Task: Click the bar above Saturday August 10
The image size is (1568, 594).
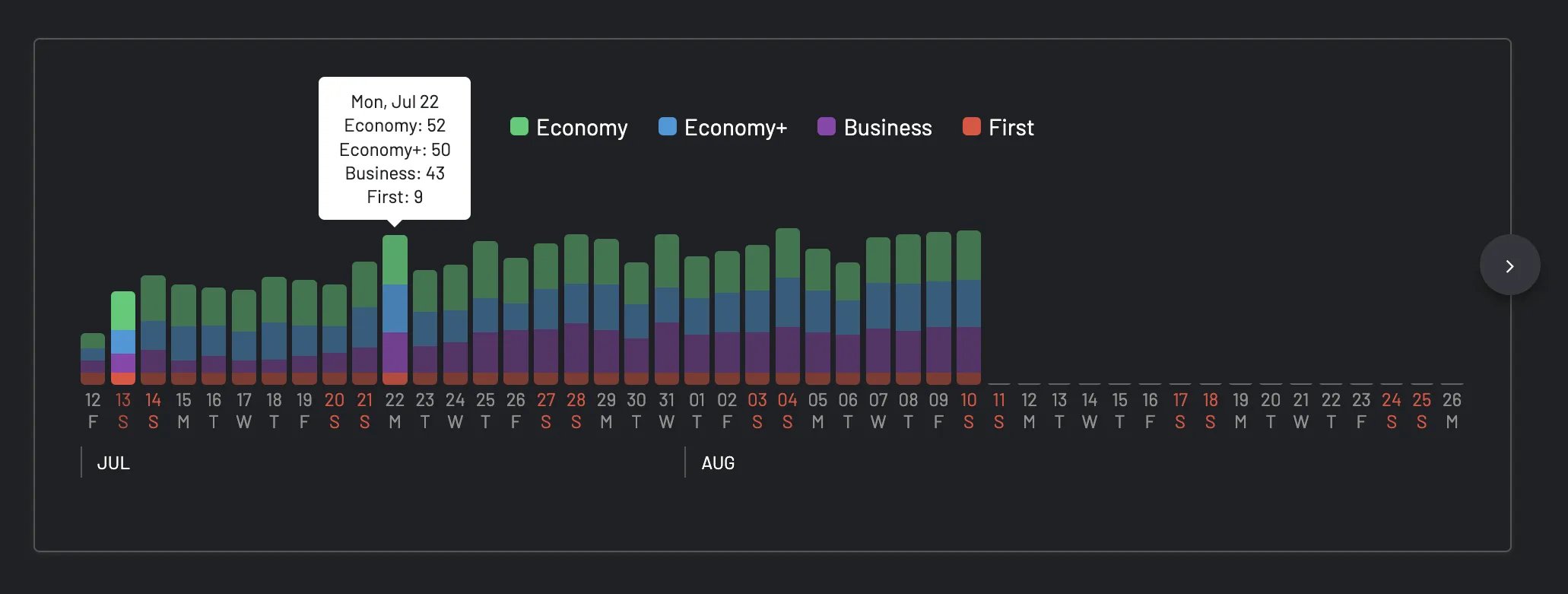Action: [x=968, y=307]
